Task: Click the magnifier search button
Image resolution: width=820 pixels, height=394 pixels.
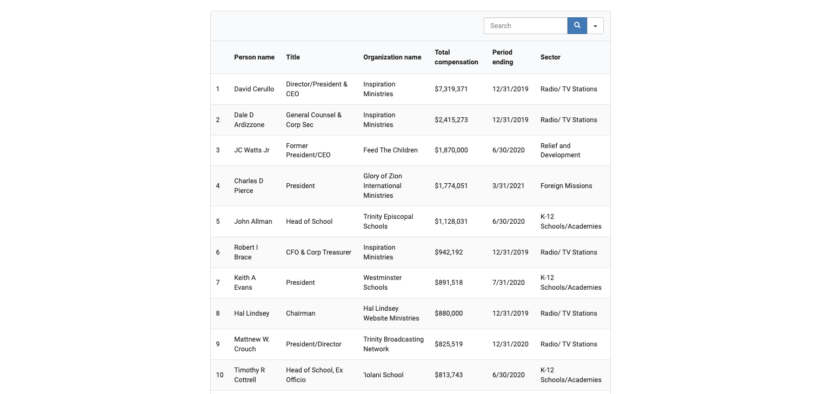Action: click(x=577, y=26)
